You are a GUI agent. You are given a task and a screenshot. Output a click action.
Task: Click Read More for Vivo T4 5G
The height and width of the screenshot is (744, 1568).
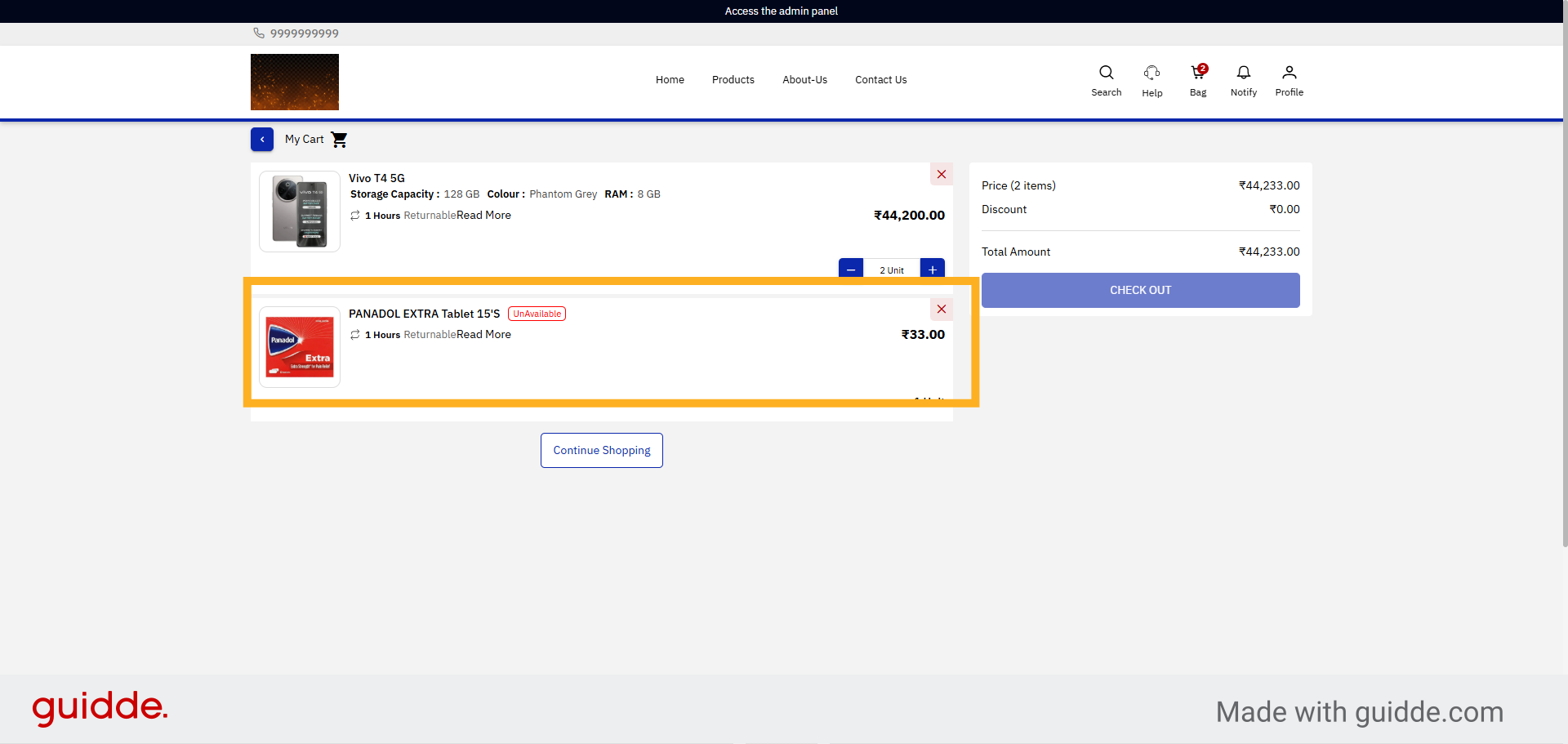pos(483,216)
